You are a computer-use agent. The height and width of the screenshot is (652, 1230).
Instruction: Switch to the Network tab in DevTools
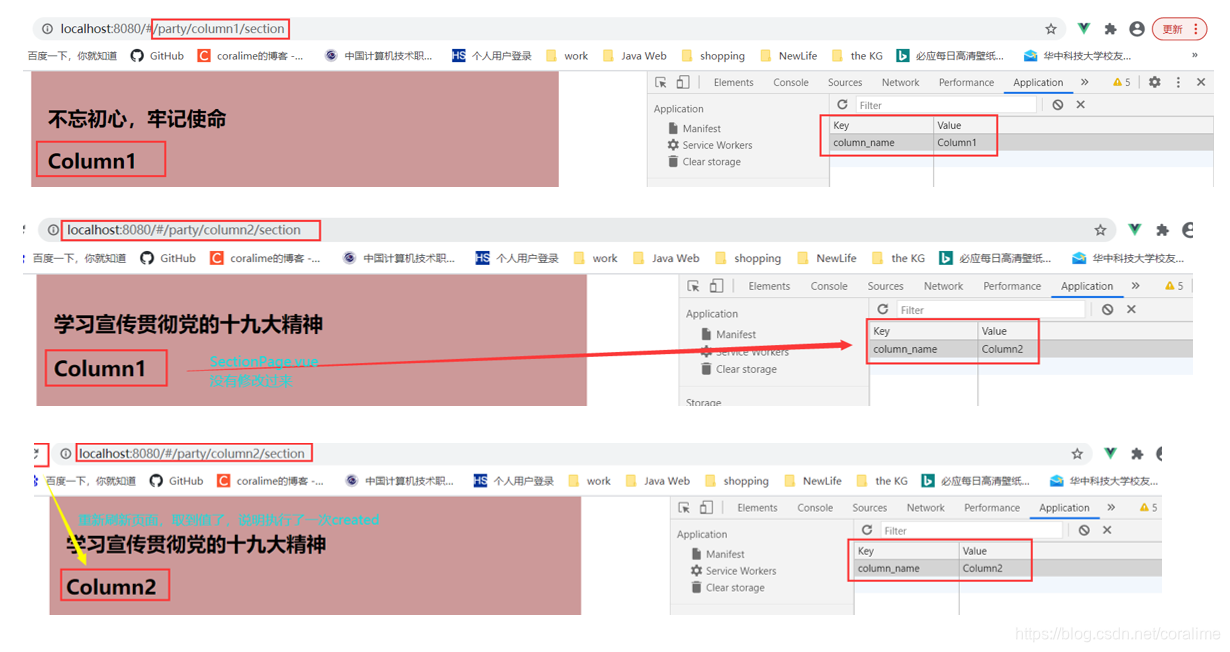click(900, 82)
